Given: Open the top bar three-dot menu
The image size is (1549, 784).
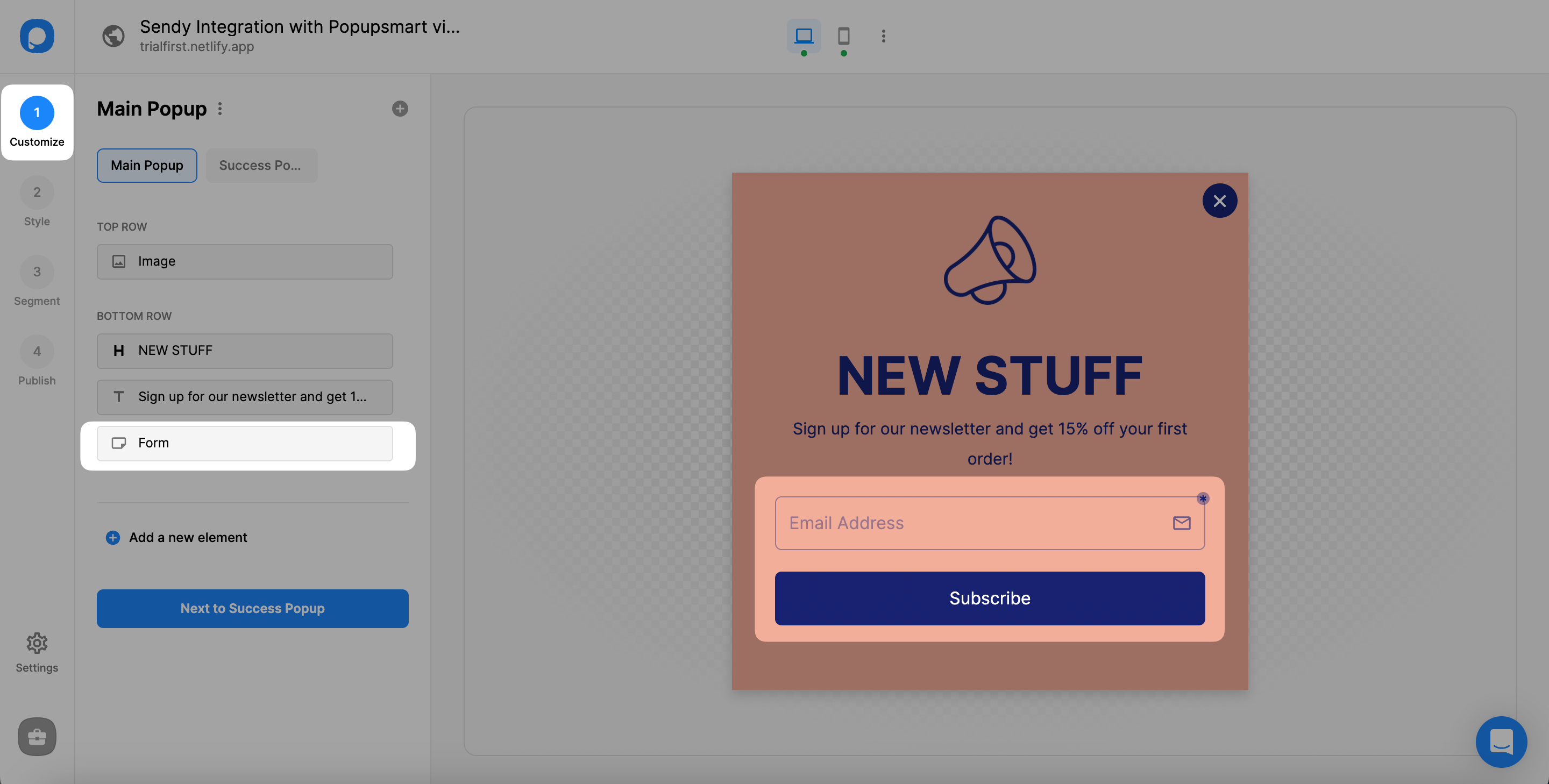Looking at the screenshot, I should [883, 36].
